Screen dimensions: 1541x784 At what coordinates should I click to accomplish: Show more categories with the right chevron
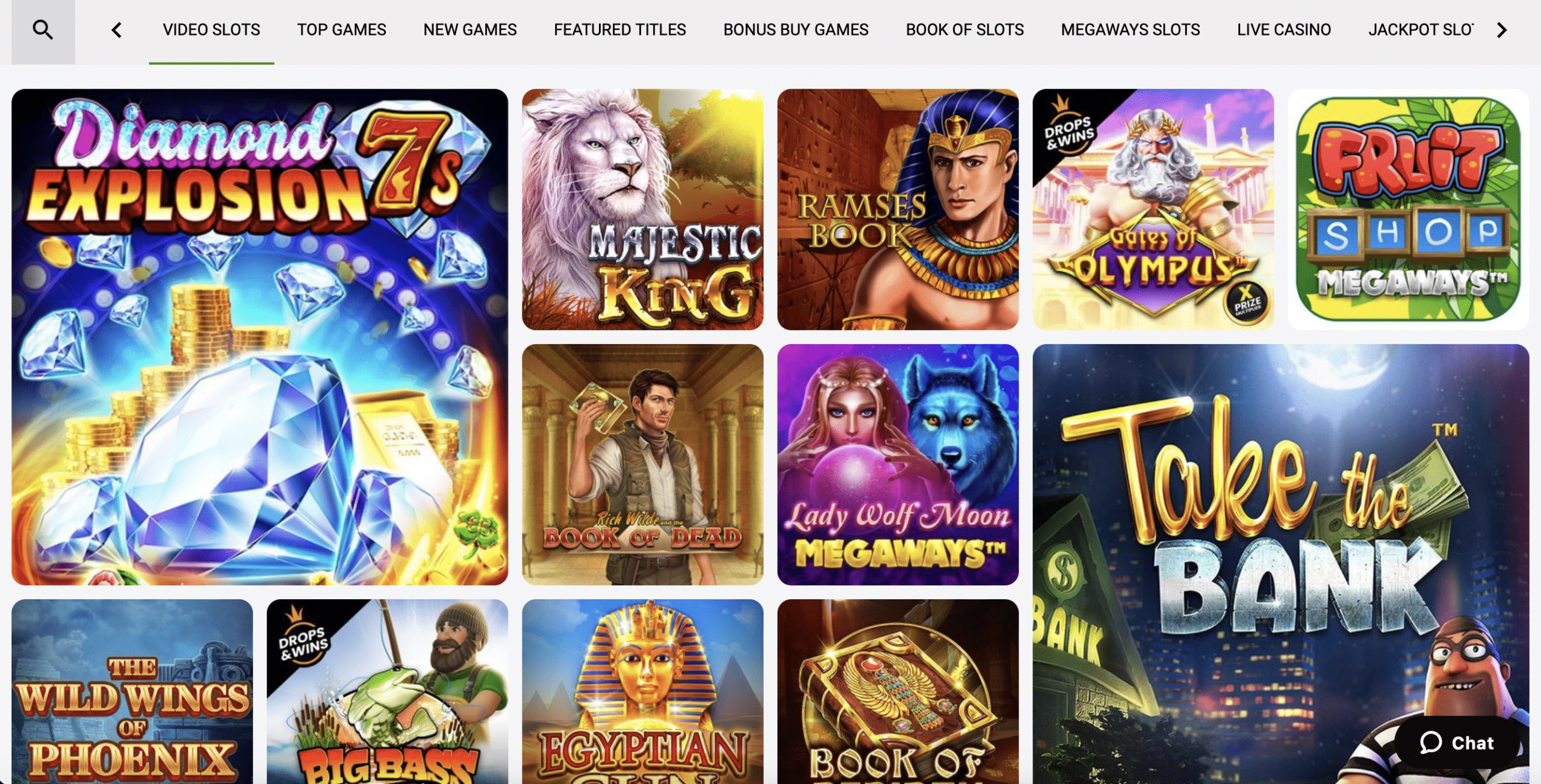click(x=1502, y=30)
